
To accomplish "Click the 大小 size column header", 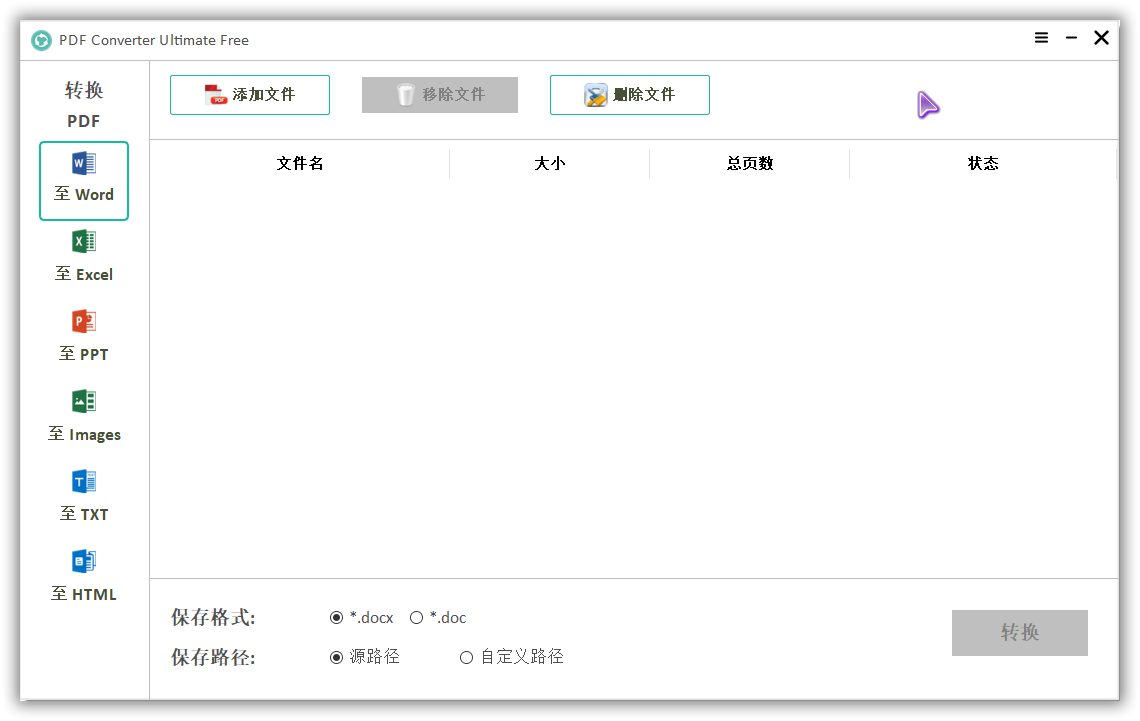I will pyautogui.click(x=550, y=164).
